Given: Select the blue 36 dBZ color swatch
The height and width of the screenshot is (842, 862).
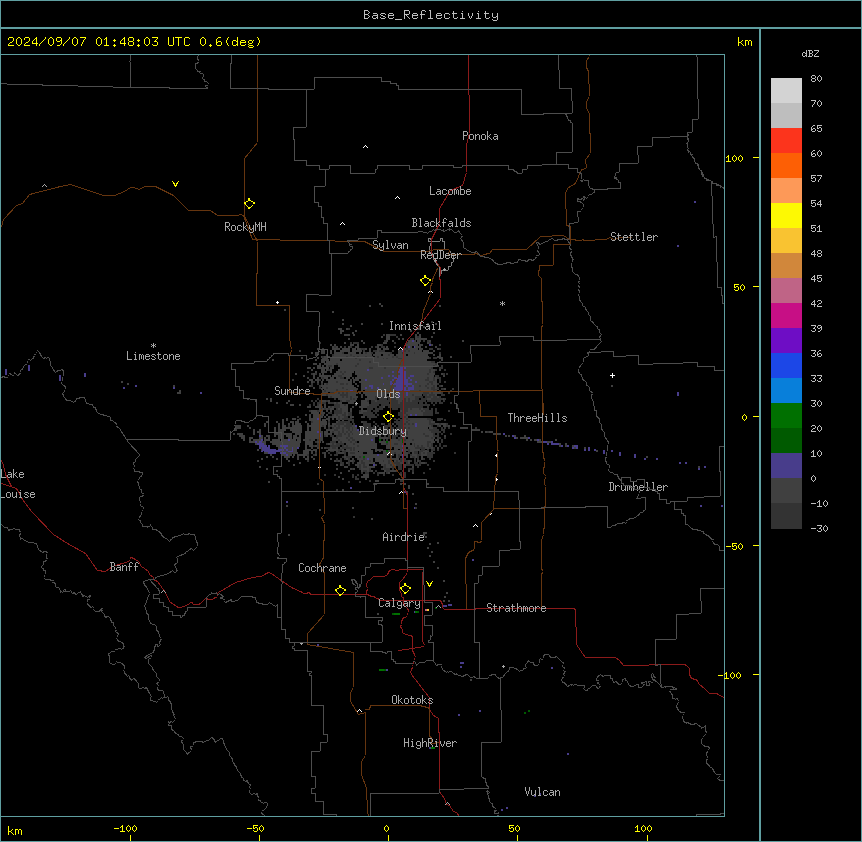Looking at the screenshot, I should 786,365.
